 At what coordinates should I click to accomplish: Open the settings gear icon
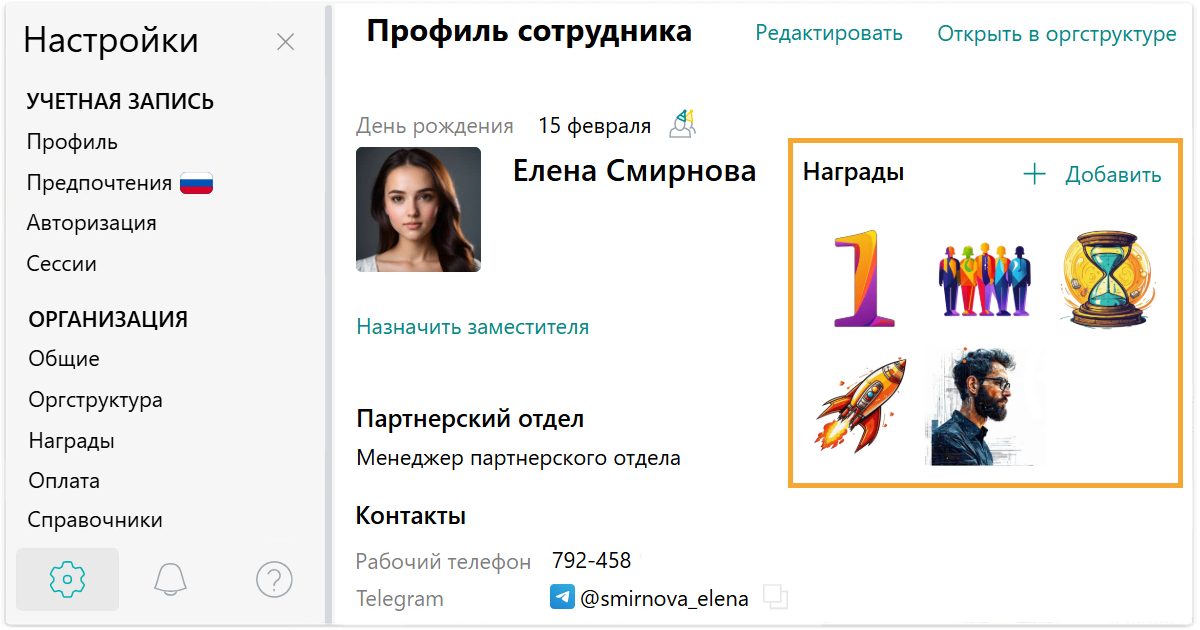(68, 578)
